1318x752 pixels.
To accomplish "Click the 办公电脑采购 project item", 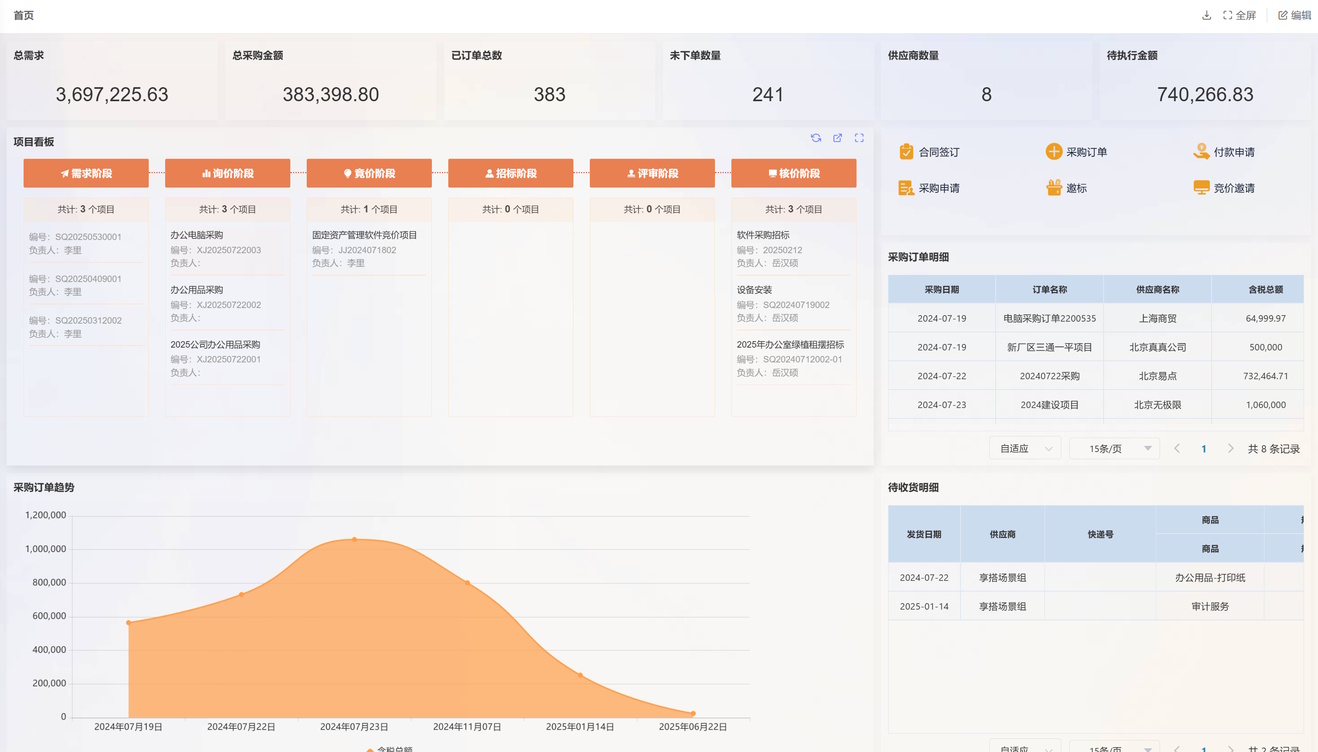I will [x=197, y=235].
